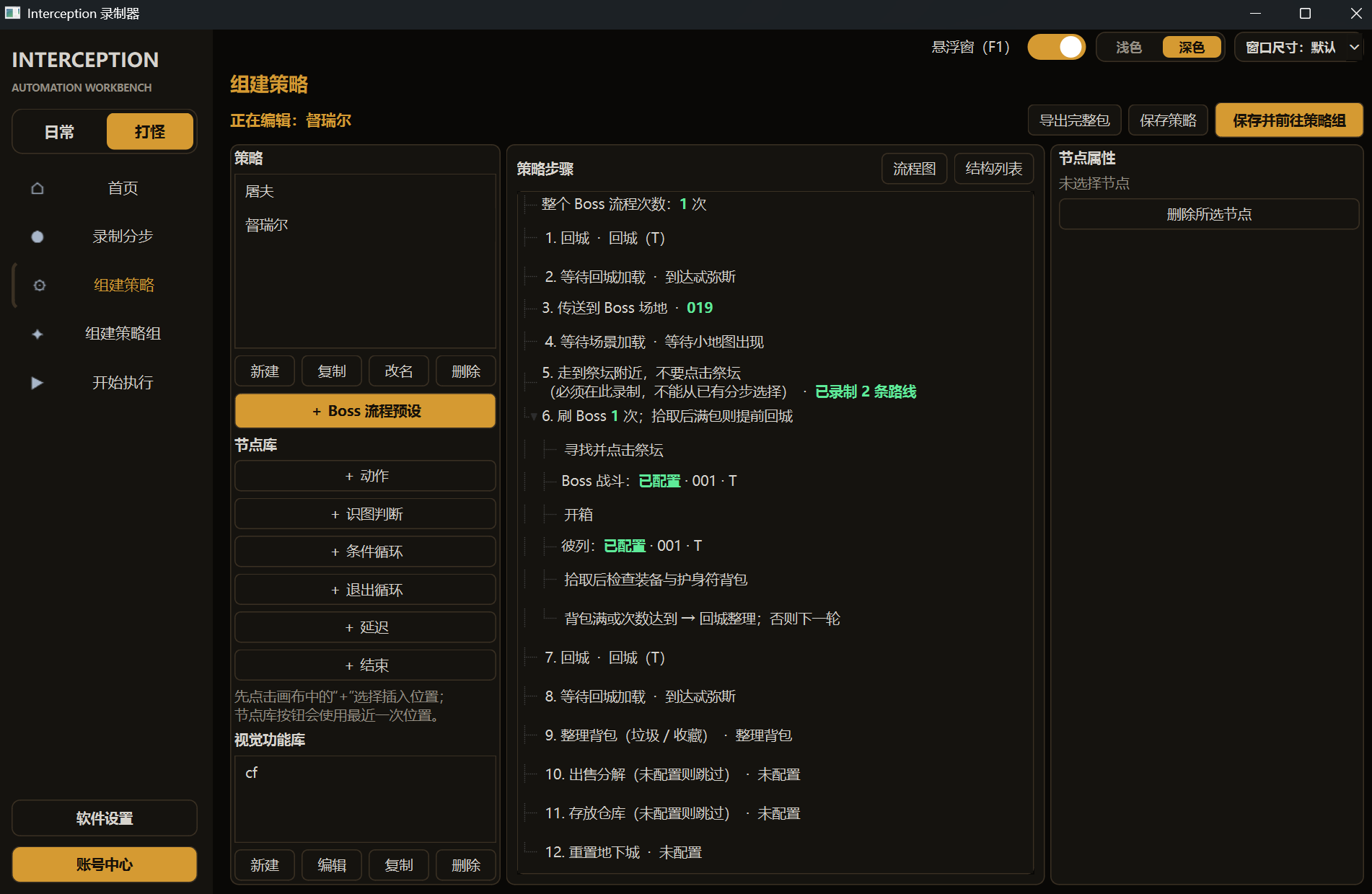
Task: Click the record dot icon beside 录制分步
Action: pyautogui.click(x=38, y=236)
